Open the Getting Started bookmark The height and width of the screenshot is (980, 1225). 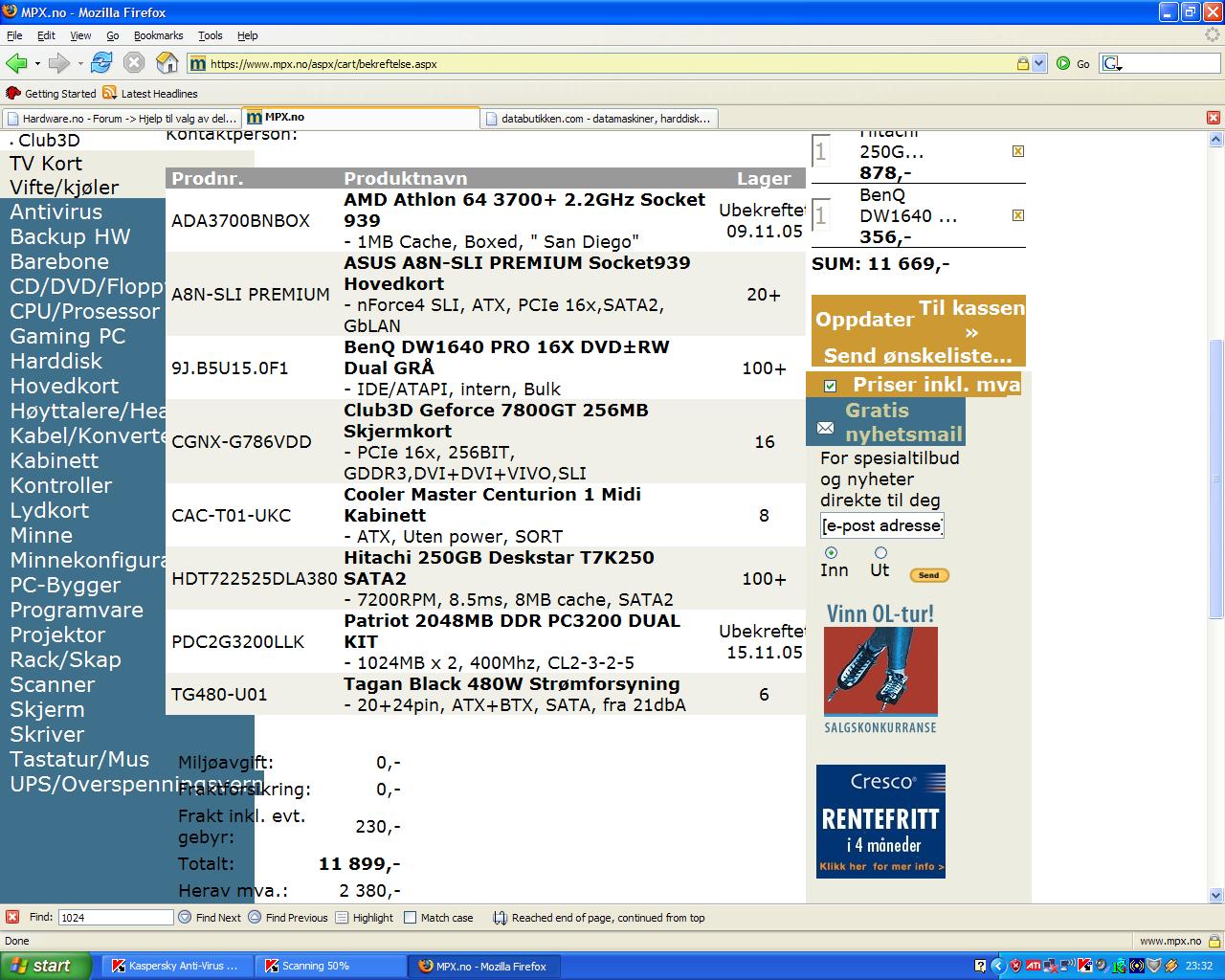coord(51,93)
